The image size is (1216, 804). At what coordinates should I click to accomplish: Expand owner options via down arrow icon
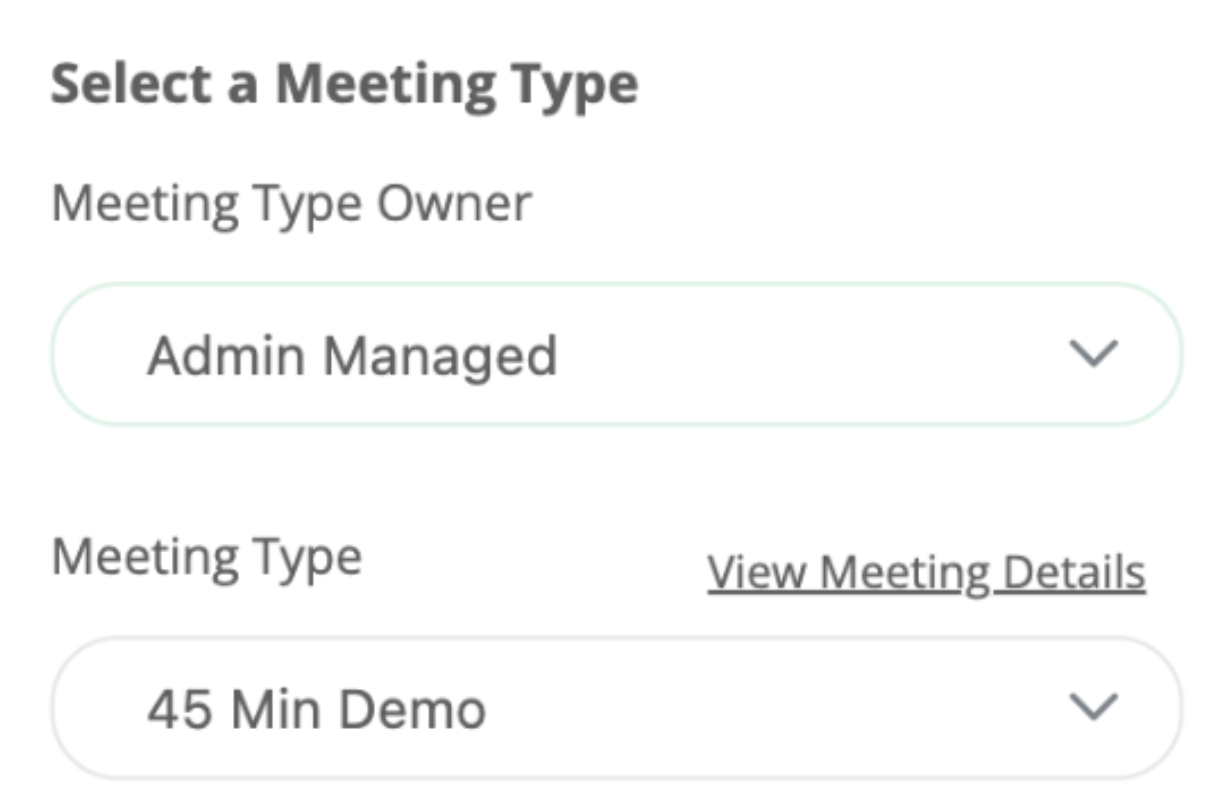tap(1092, 354)
